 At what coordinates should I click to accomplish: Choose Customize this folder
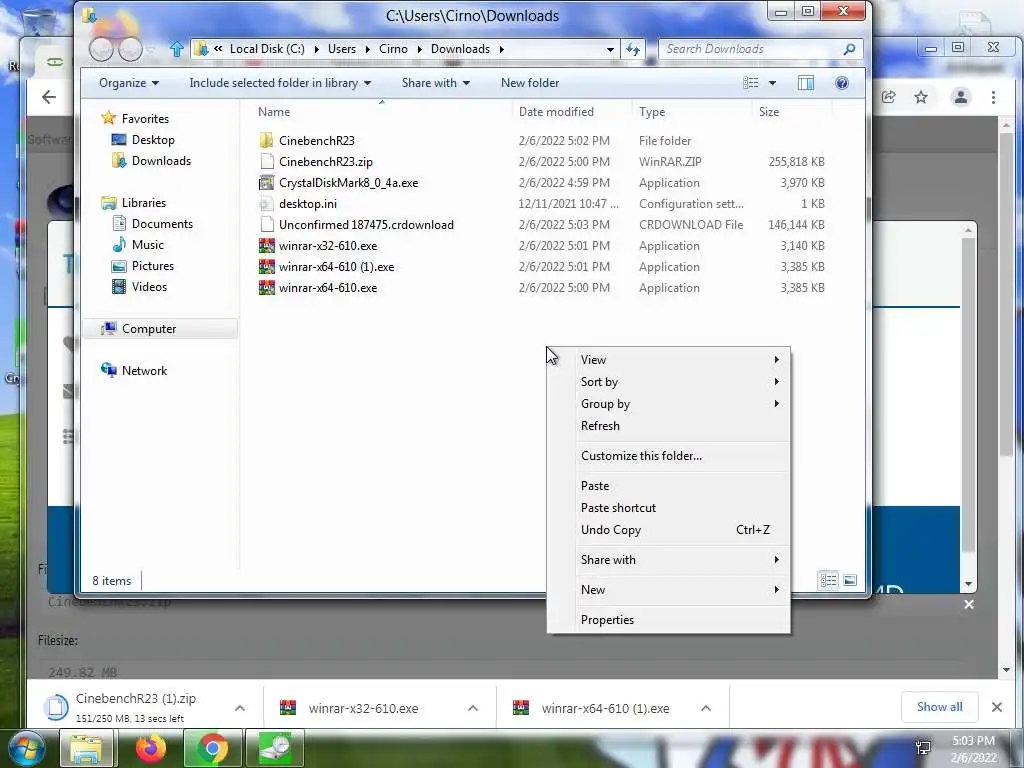pos(669,456)
